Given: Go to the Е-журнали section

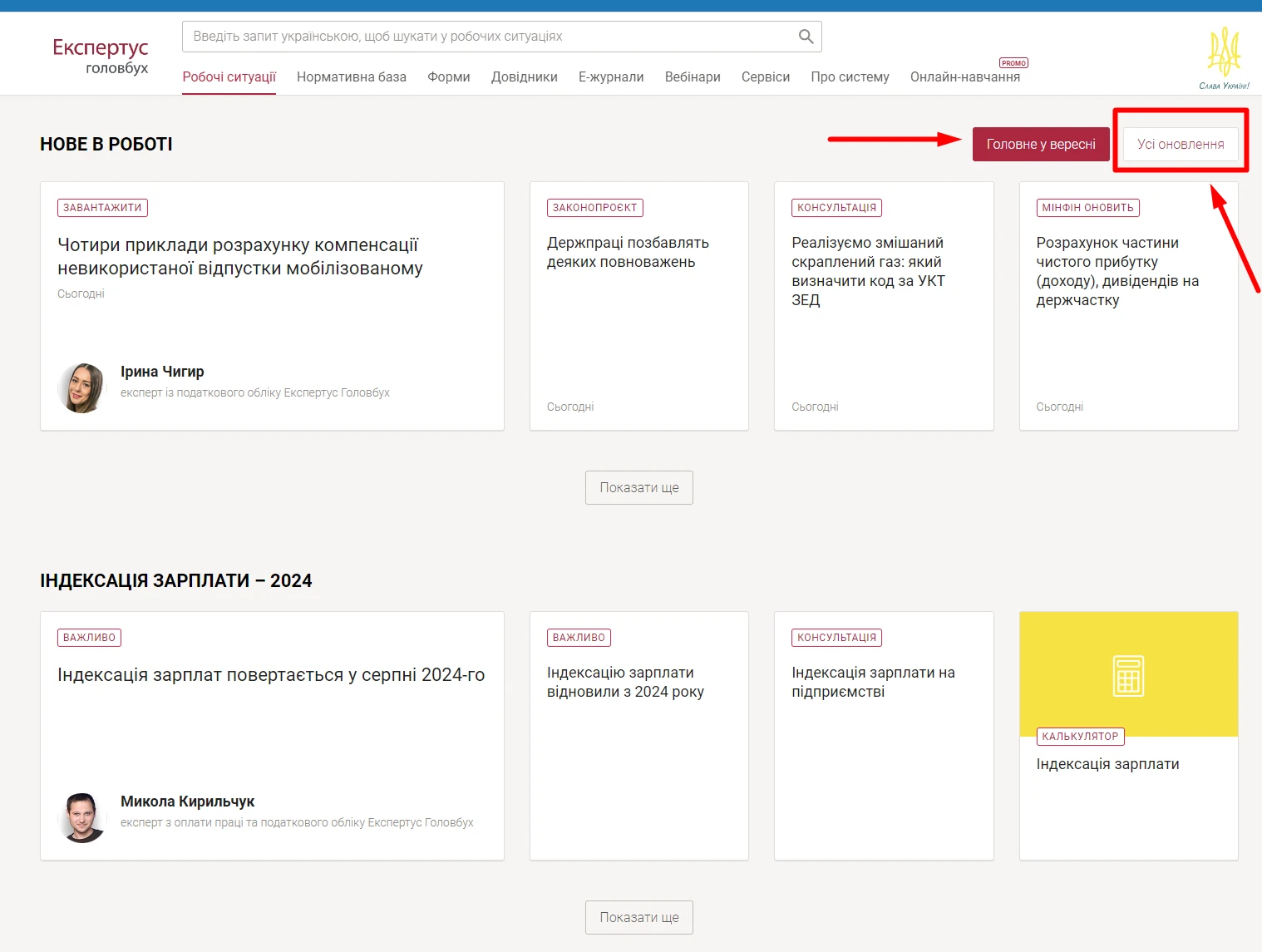Looking at the screenshot, I should [x=611, y=77].
